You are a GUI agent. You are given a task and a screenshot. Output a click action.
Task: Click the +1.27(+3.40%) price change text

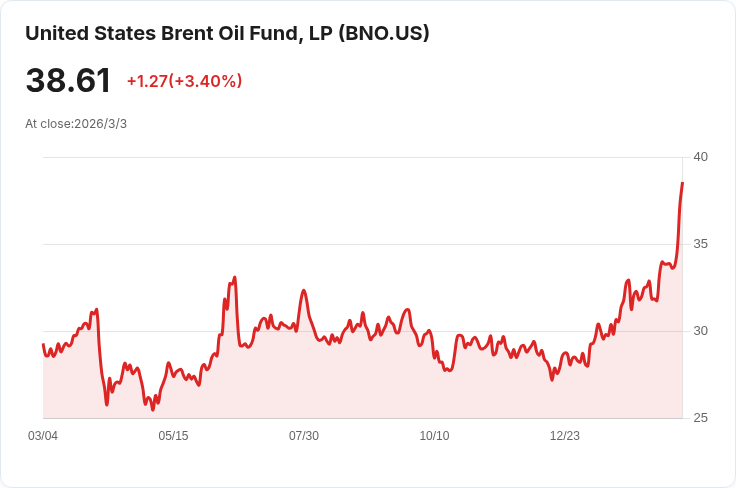click(x=184, y=81)
